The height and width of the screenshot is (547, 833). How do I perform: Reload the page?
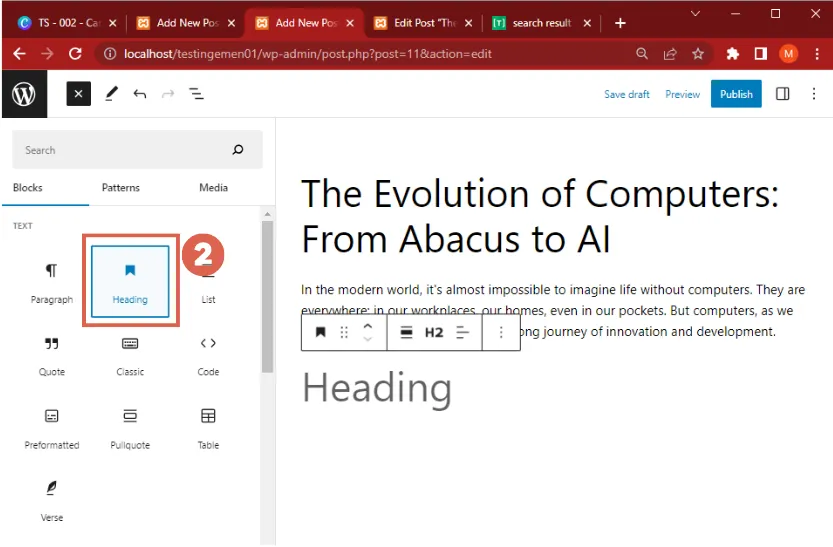click(x=75, y=54)
